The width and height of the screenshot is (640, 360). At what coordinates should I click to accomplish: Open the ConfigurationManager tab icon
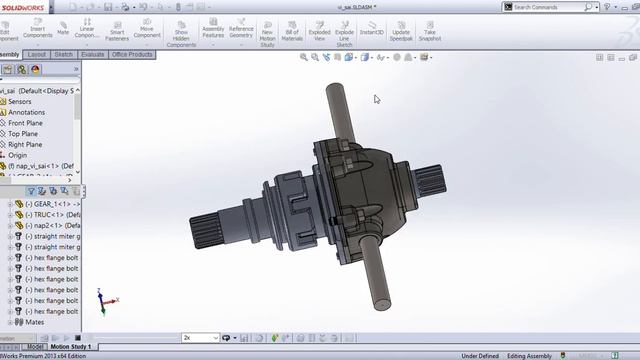[x=22, y=69]
